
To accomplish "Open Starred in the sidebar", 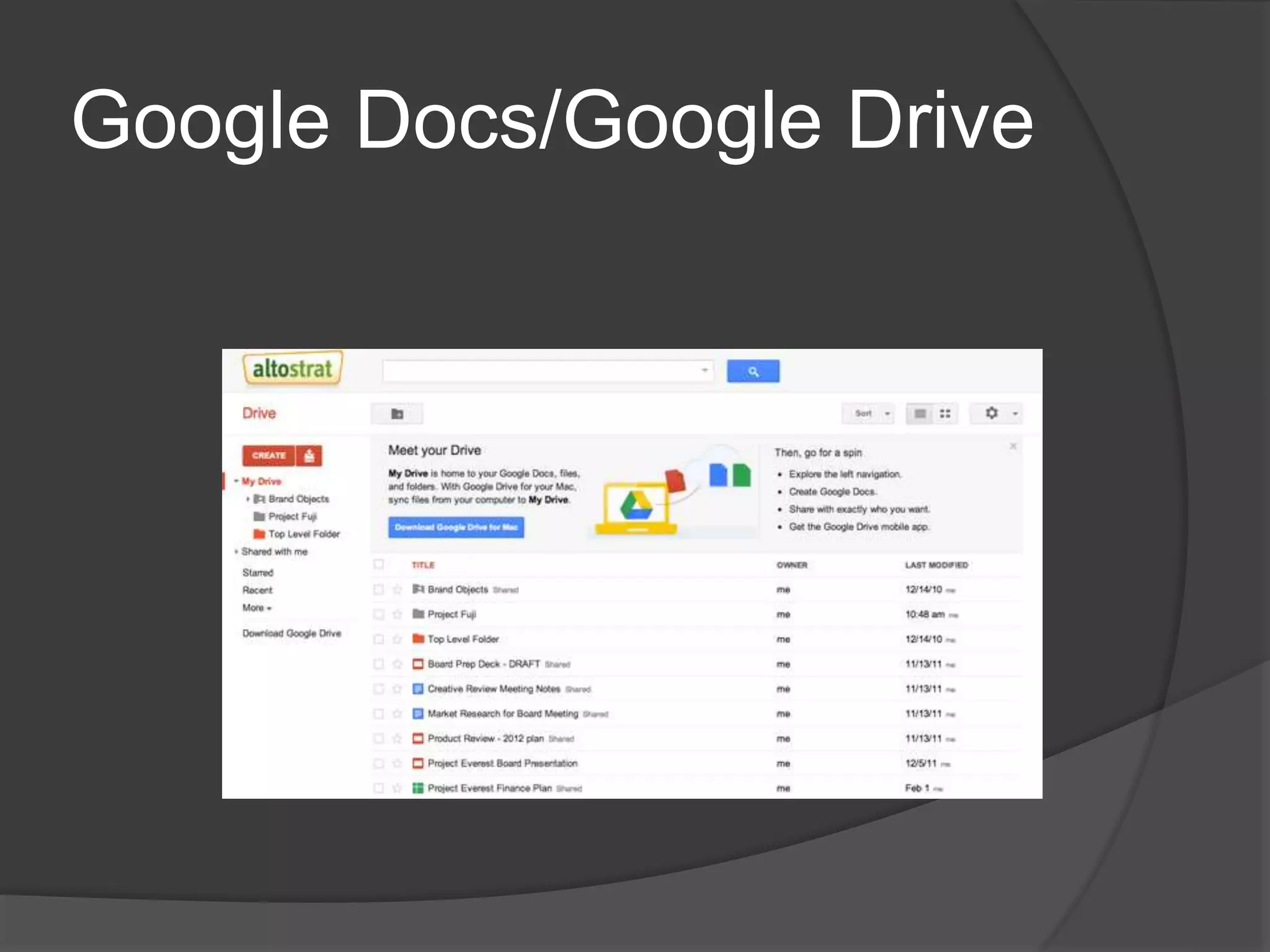I will (x=258, y=573).
